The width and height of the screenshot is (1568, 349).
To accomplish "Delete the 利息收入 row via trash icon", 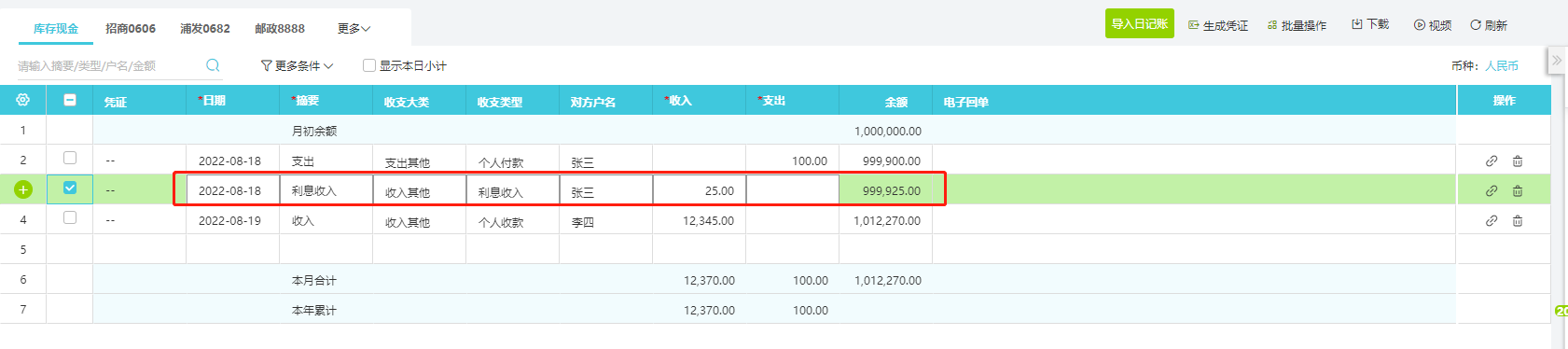I will coord(1518,191).
